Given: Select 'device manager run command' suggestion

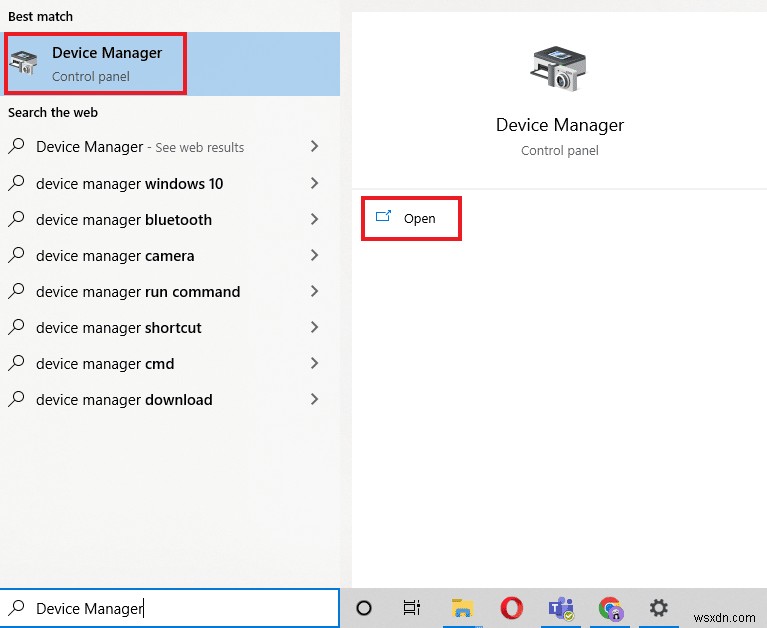Looking at the screenshot, I should (138, 292).
